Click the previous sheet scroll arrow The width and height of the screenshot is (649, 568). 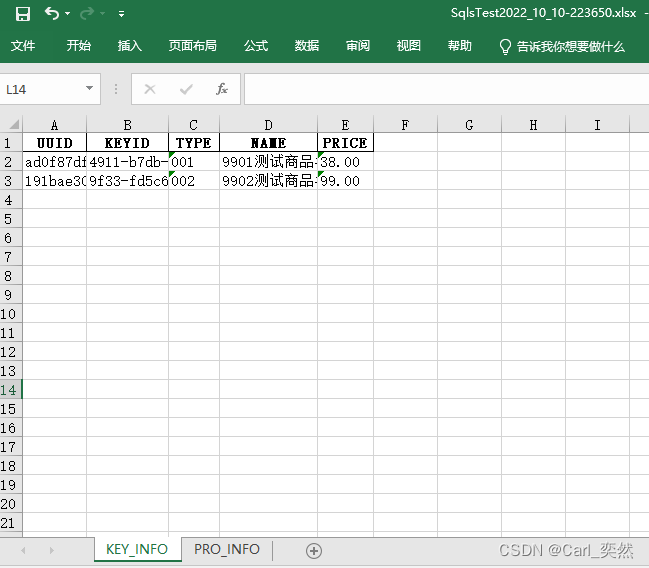23,550
